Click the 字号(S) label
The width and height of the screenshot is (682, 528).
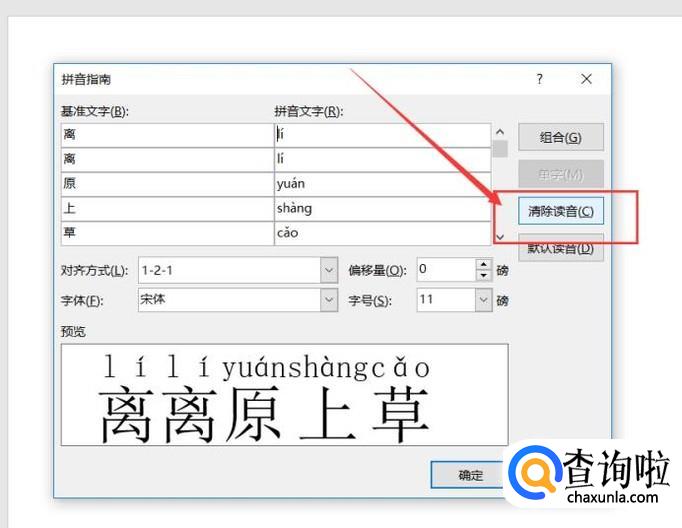pos(370,301)
